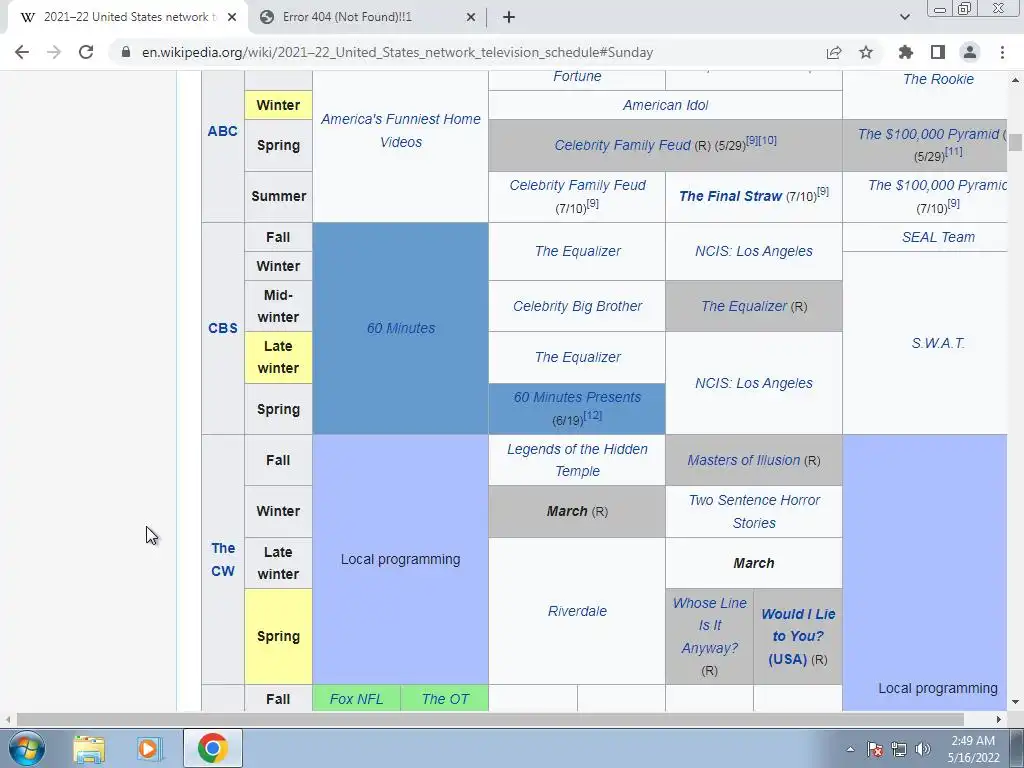Click the Chrome taskbar icon
1024x768 pixels.
click(x=212, y=748)
